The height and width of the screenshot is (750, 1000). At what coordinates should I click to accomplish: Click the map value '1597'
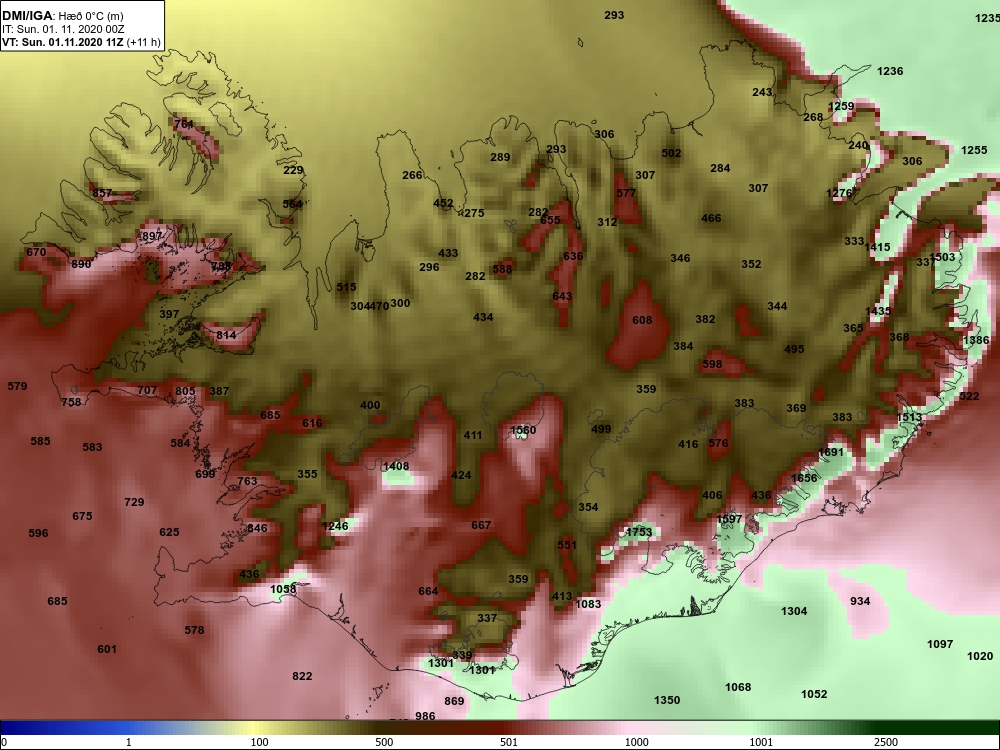coord(729,518)
